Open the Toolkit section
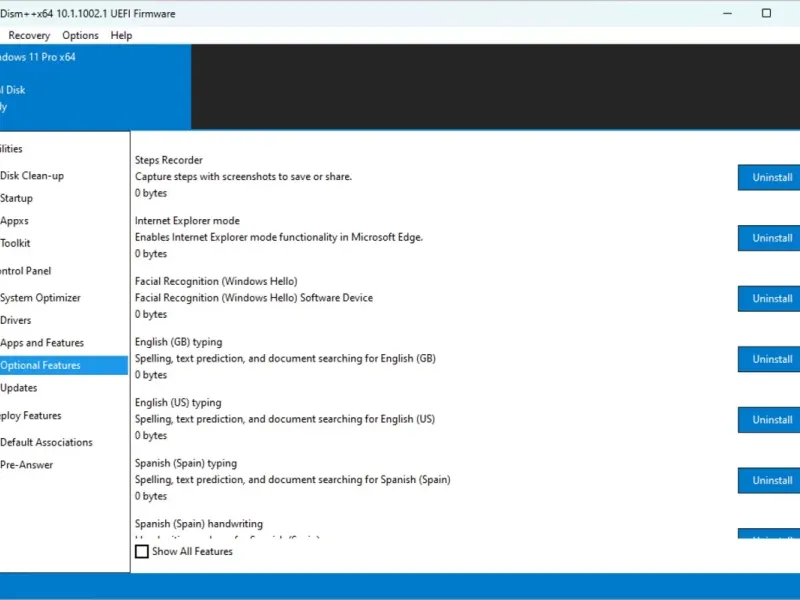 pos(15,243)
